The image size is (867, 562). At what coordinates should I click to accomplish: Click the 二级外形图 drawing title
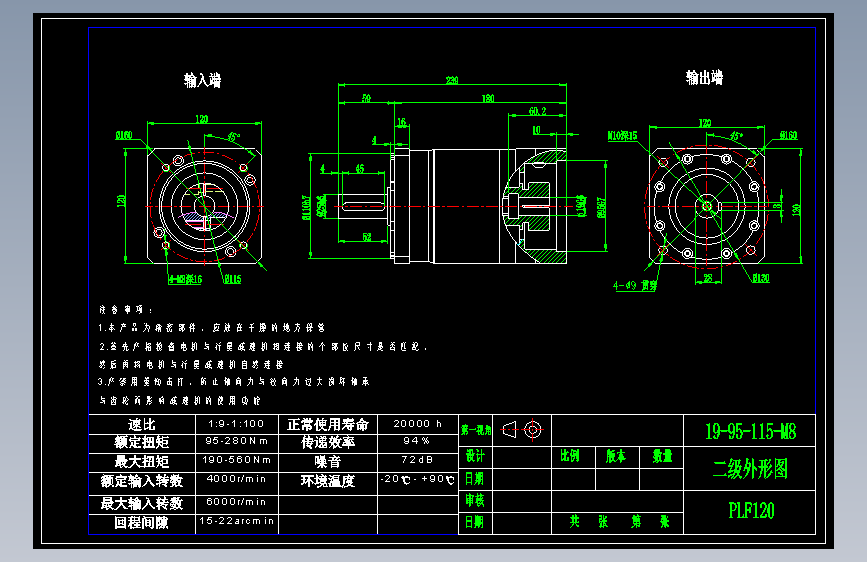[750, 469]
